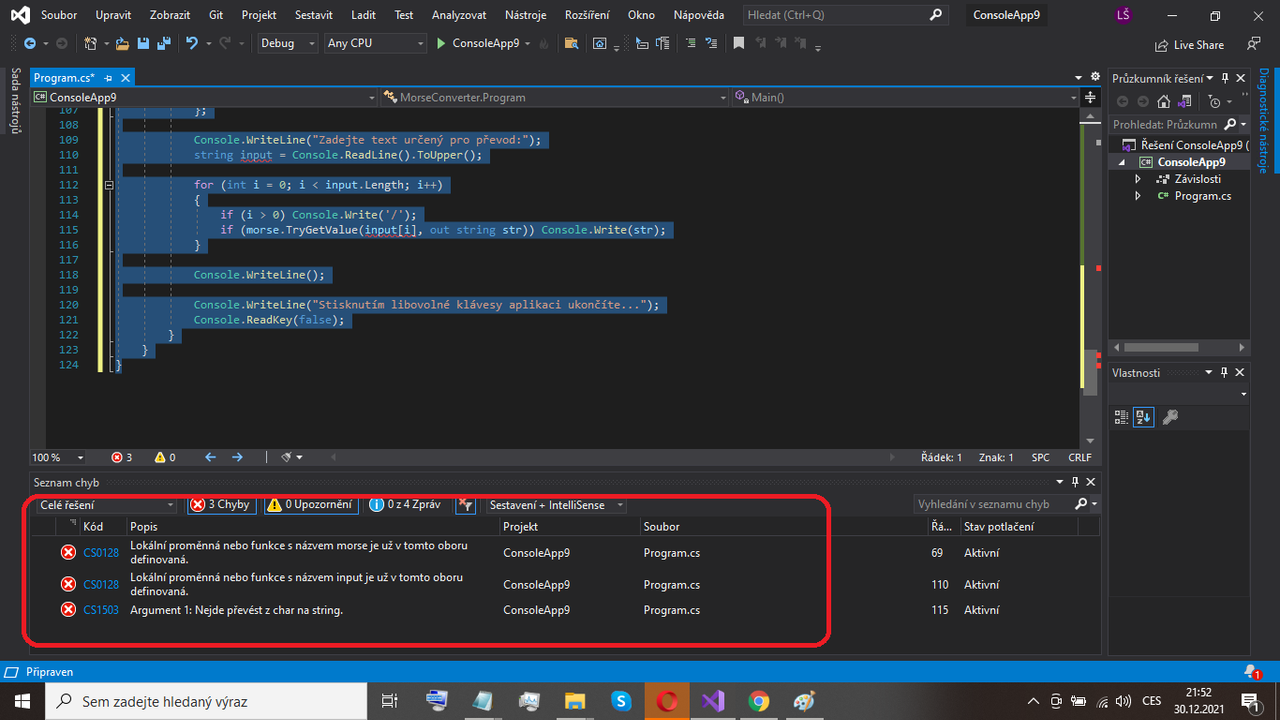Toggle the bookmark icon in the toolbar
This screenshot has height=720, width=1280.
point(738,43)
